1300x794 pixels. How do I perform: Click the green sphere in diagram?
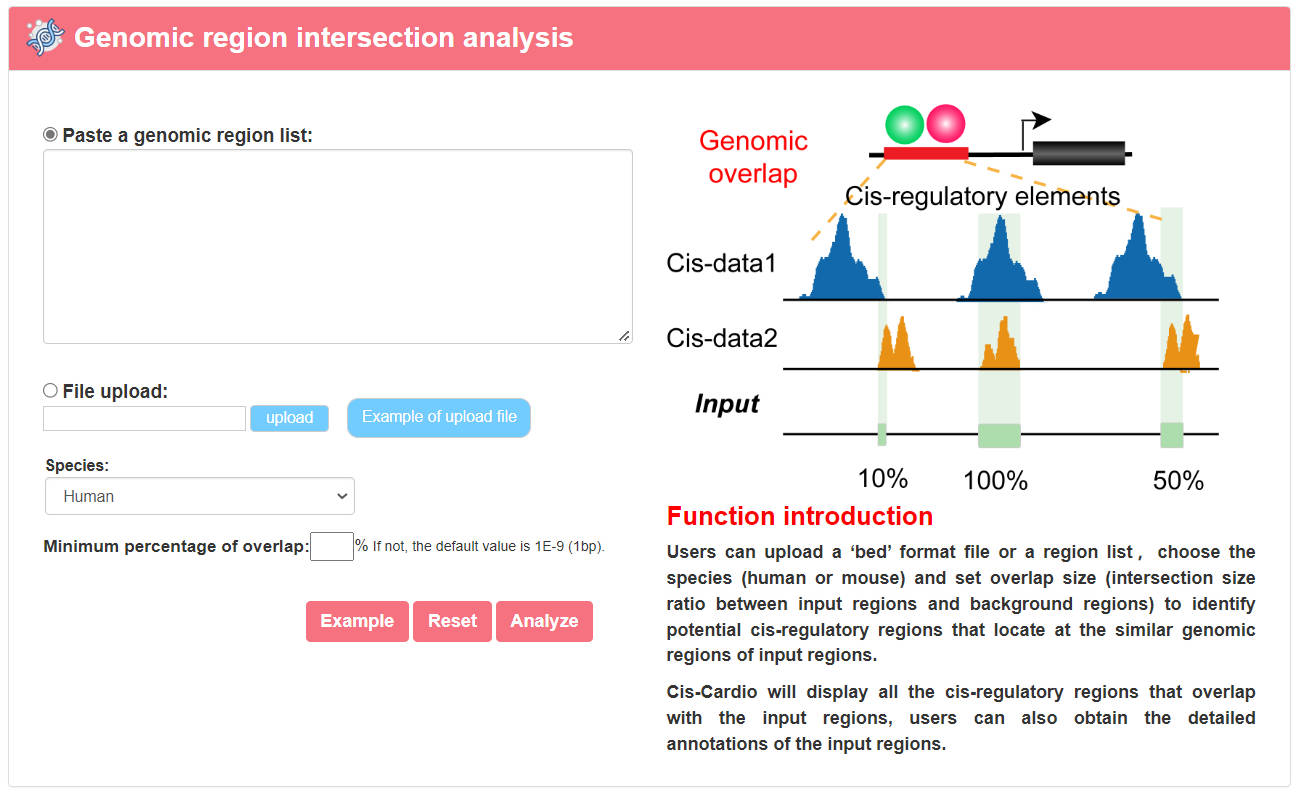(905, 124)
